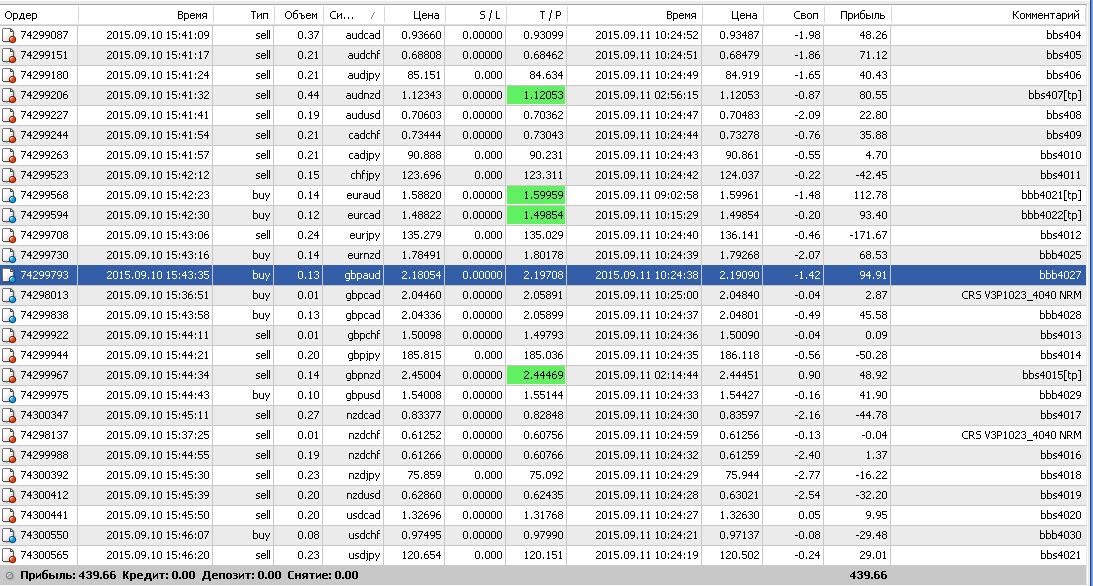The height and width of the screenshot is (586, 1093).
Task: Click profit value 94.91
Action: [873, 275]
